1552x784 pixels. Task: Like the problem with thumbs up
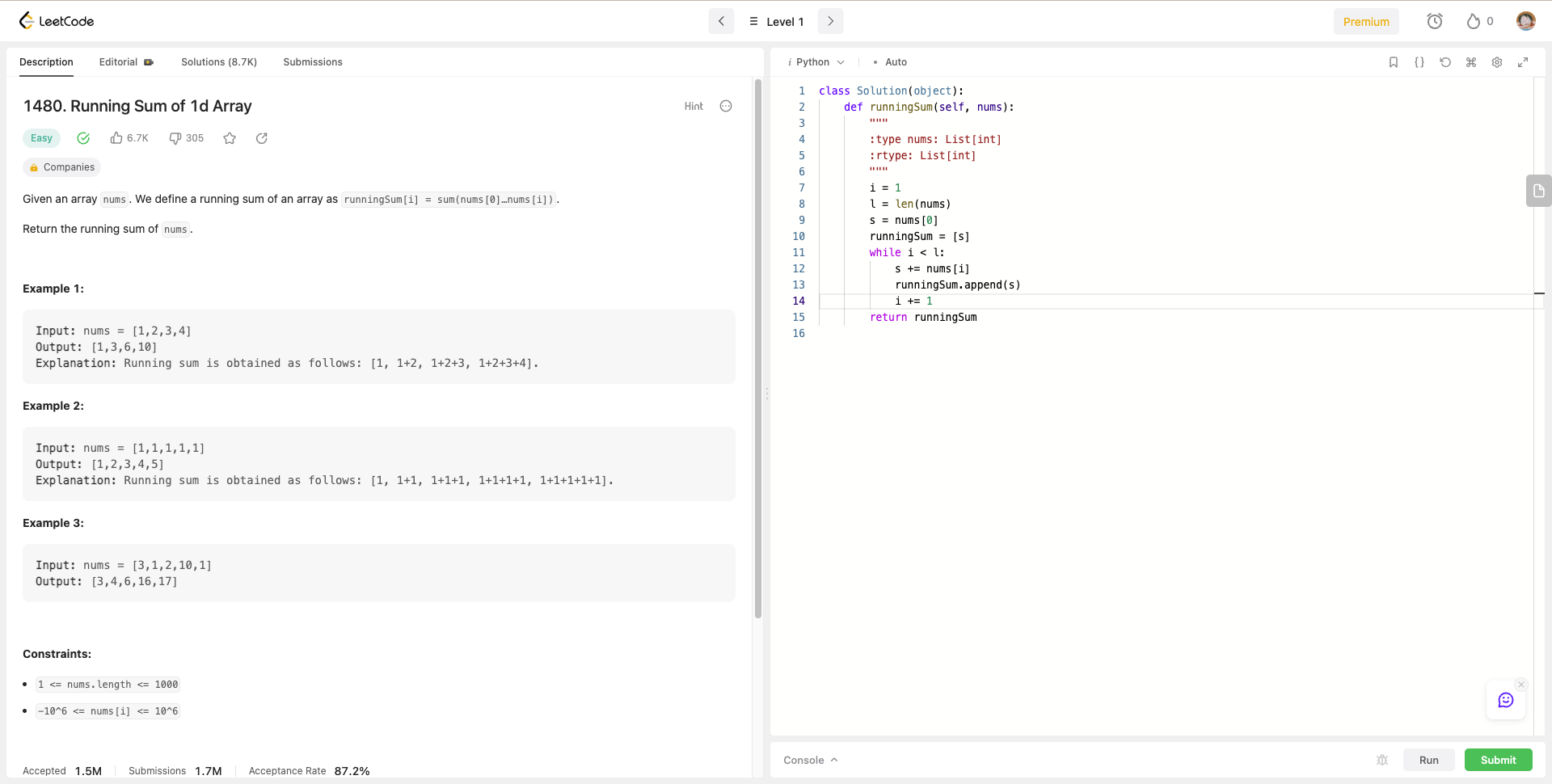(129, 138)
